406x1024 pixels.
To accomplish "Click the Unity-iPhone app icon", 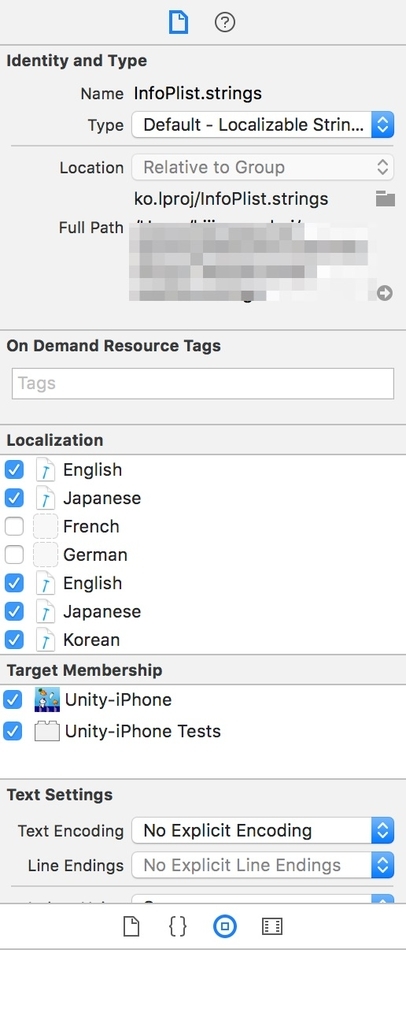I will 47,700.
